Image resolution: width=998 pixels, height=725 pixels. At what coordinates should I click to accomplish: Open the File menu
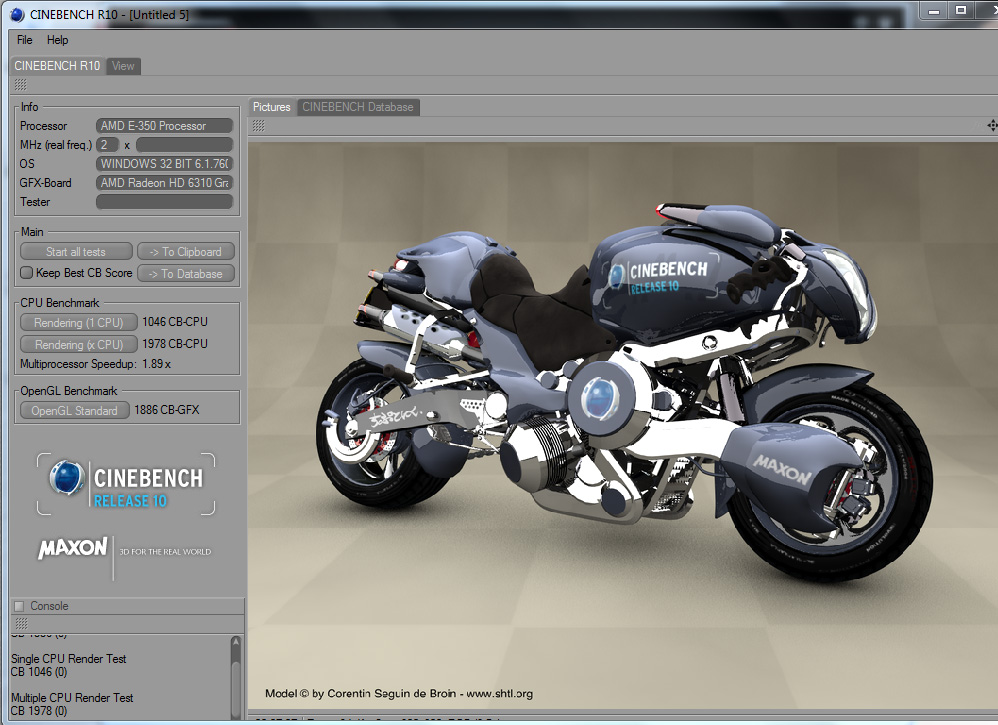(x=25, y=39)
